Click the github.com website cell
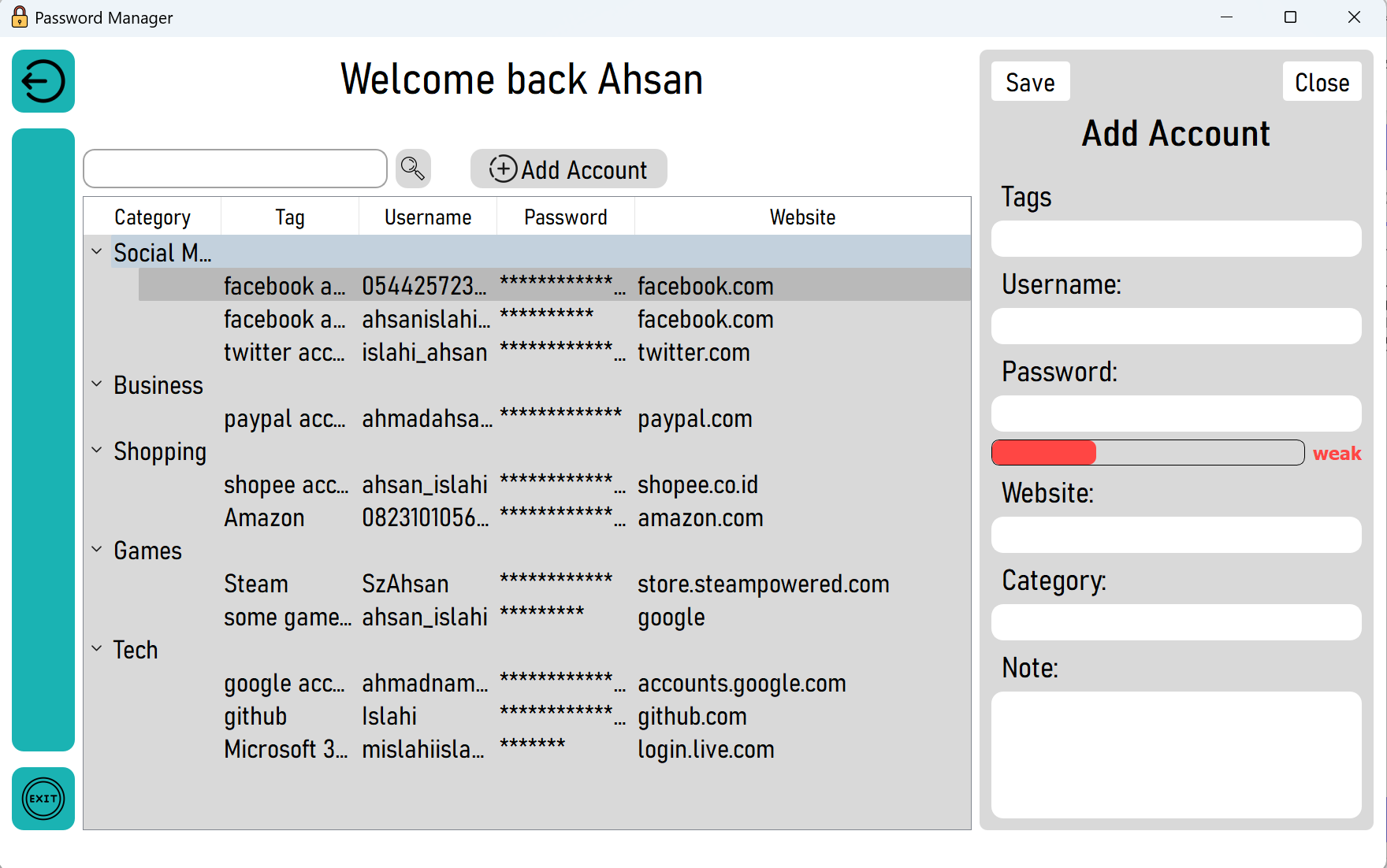Viewport: 1387px width, 868px height. [692, 716]
